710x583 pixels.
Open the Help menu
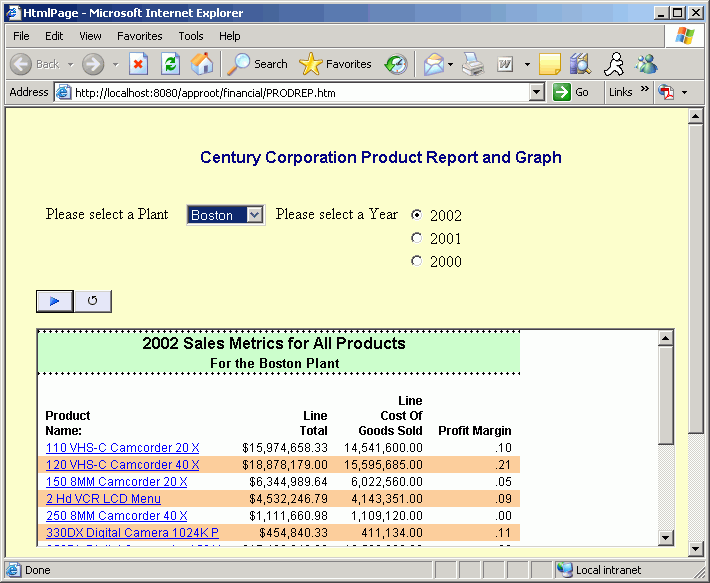click(x=230, y=36)
